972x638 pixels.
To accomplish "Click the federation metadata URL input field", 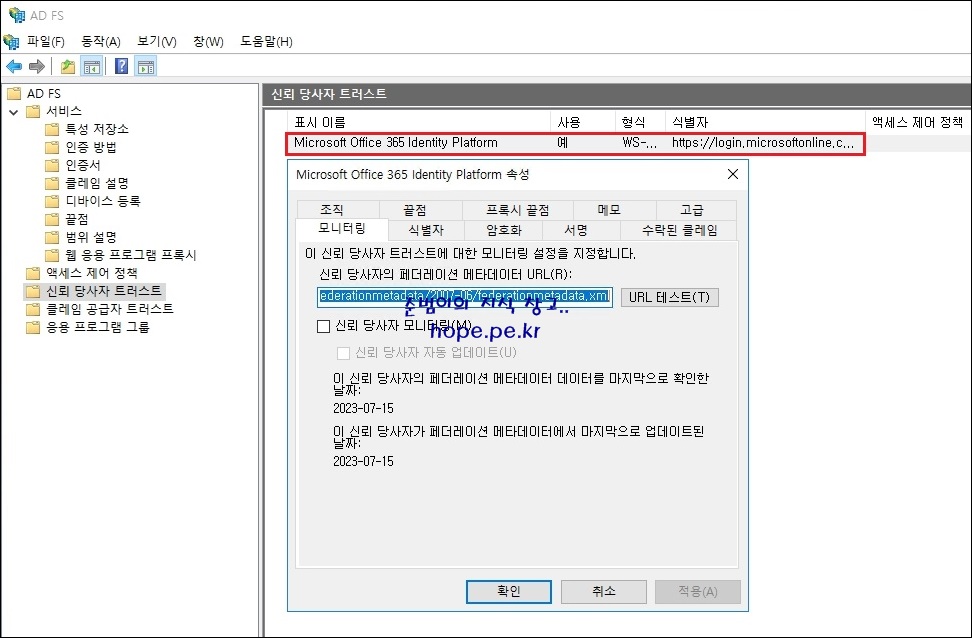I will click(x=465, y=296).
